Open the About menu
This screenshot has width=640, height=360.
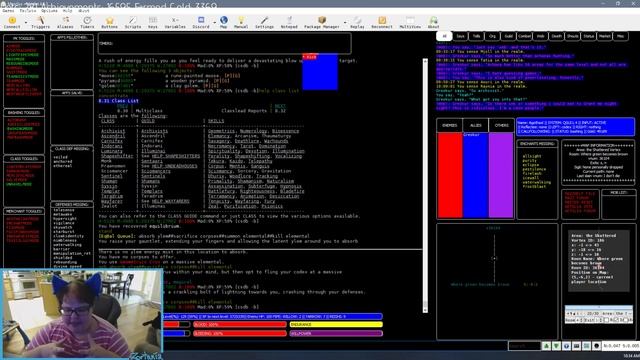point(84,11)
